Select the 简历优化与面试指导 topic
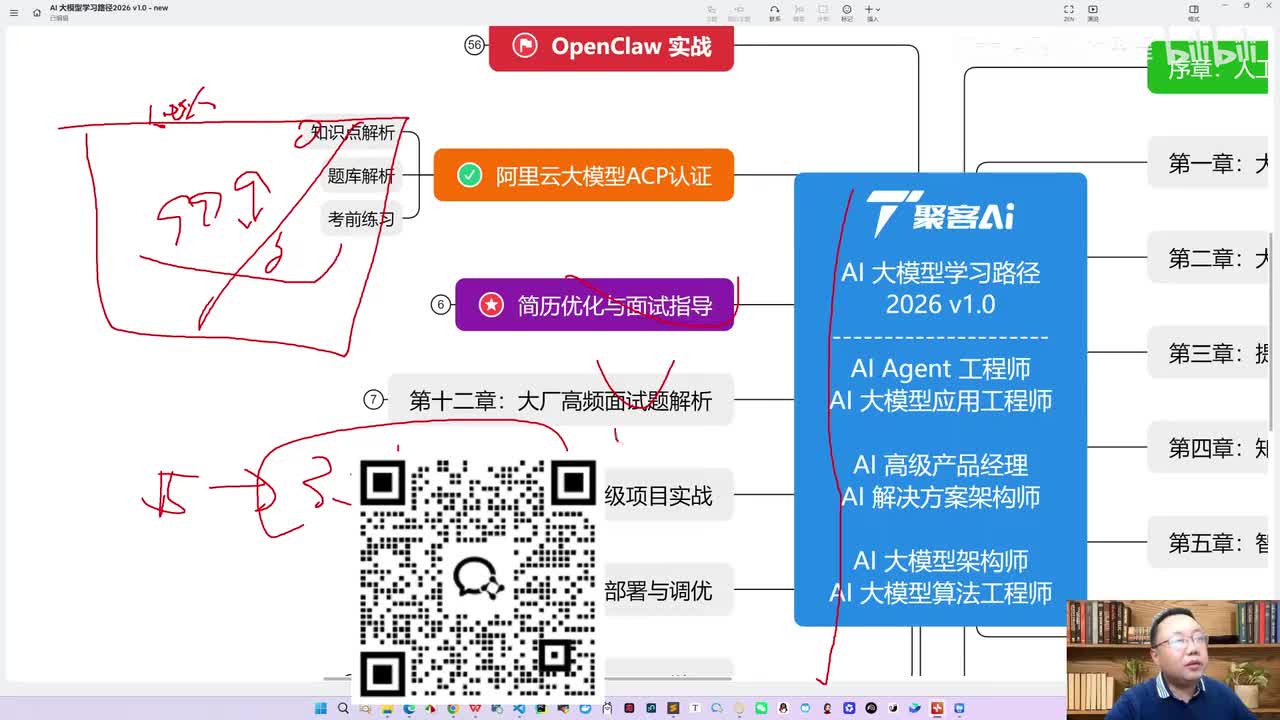 pyautogui.click(x=595, y=305)
